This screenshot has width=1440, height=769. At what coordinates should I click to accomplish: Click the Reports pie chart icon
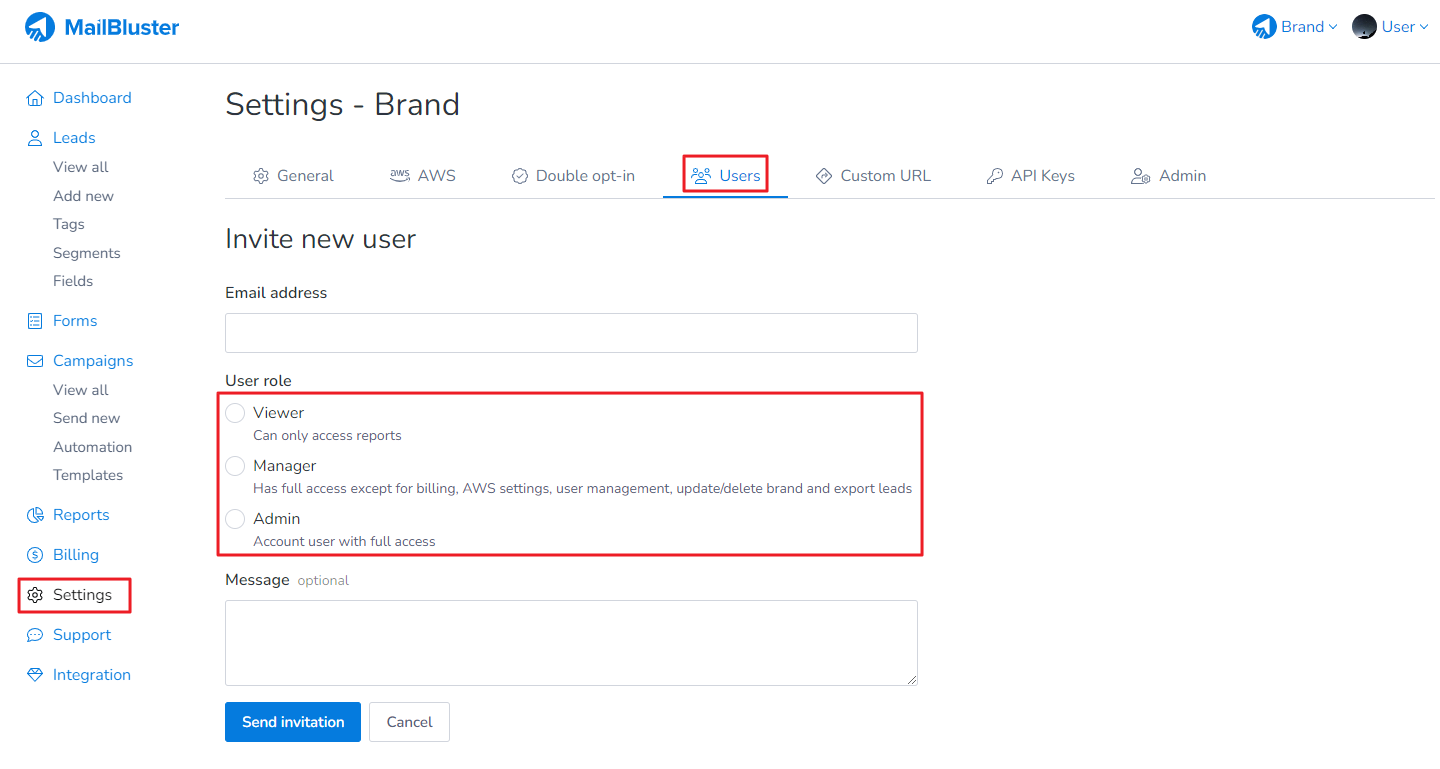coord(35,515)
